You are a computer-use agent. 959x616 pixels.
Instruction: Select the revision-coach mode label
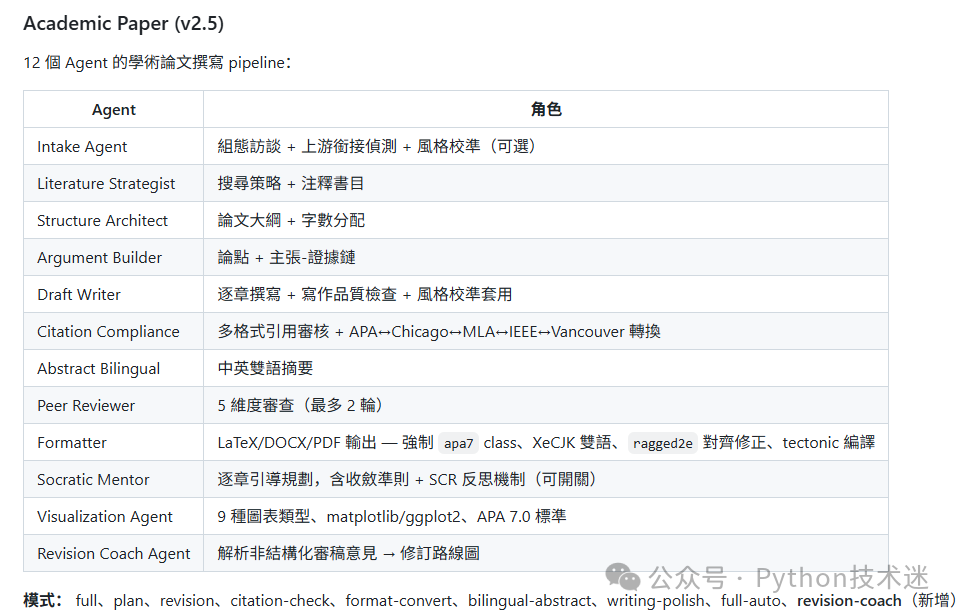click(849, 601)
